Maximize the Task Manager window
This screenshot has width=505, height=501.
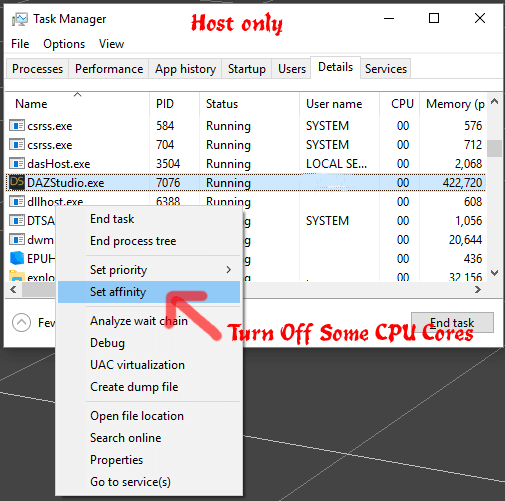tap(434, 18)
